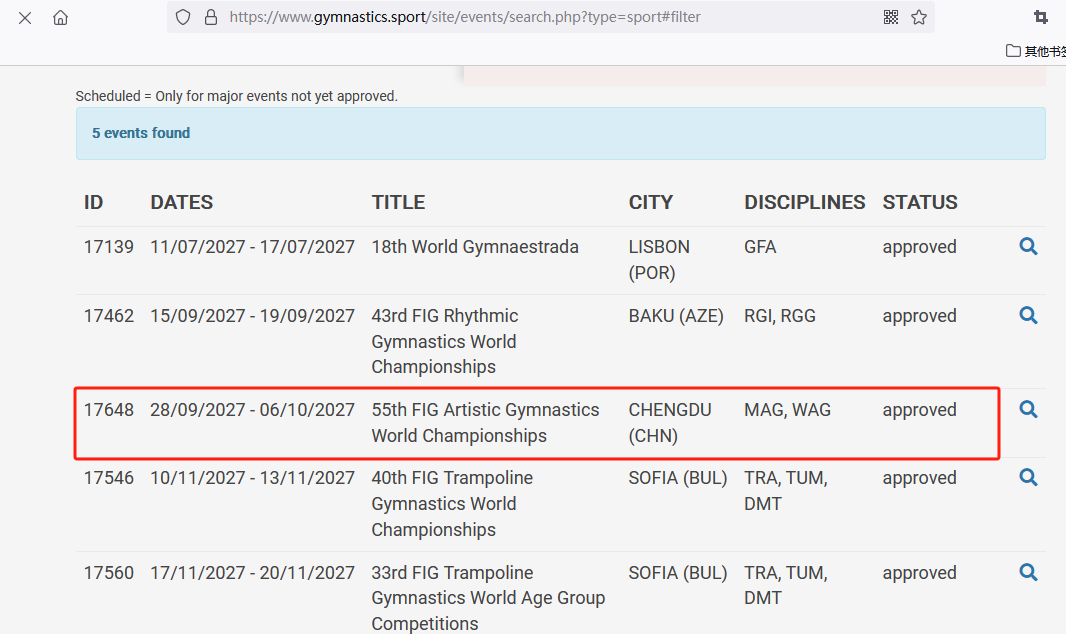Bookmark this page with the star icon

[x=919, y=17]
